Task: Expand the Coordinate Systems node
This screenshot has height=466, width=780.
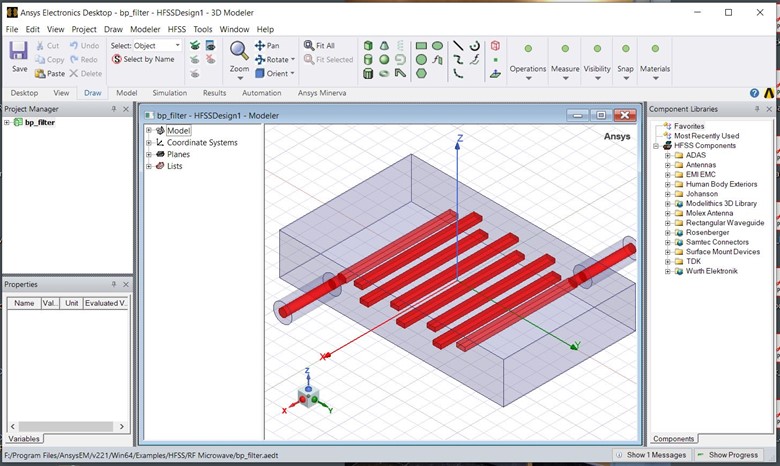Action: tap(148, 143)
